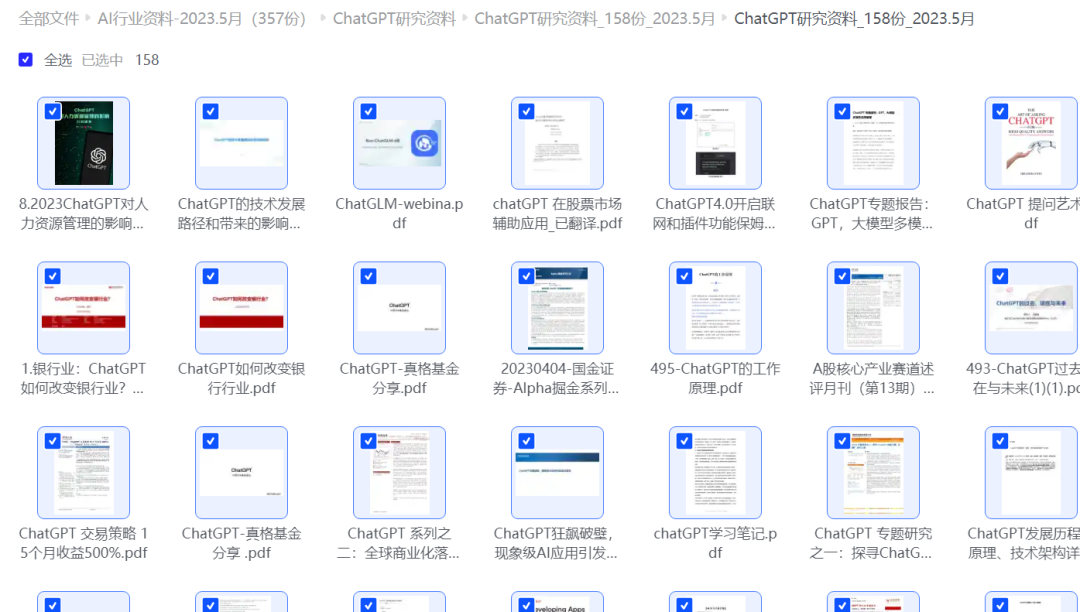Uncheck the A股核心产业赛道述评月刊 checkbox
Screen dimensions: 1080x612
coord(842,276)
